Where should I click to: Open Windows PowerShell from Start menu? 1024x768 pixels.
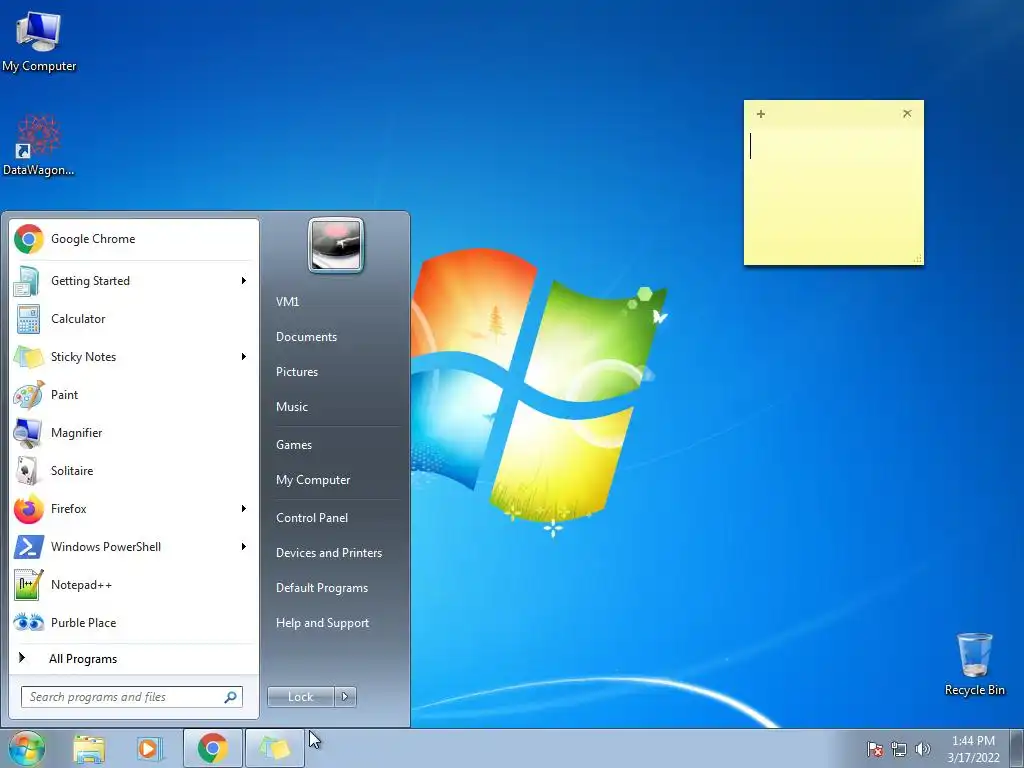[135, 546]
